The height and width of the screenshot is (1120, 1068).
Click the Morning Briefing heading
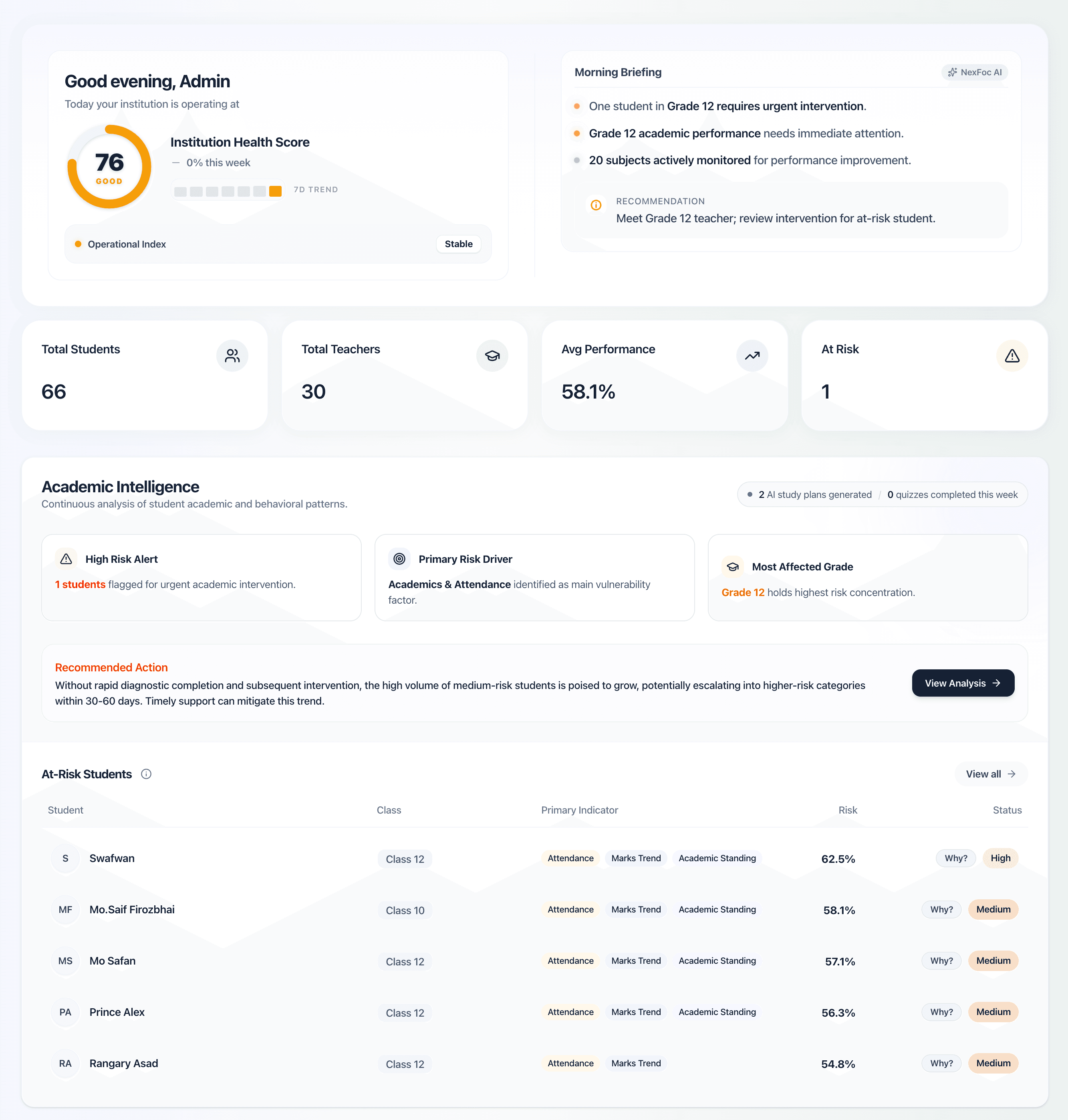618,72
